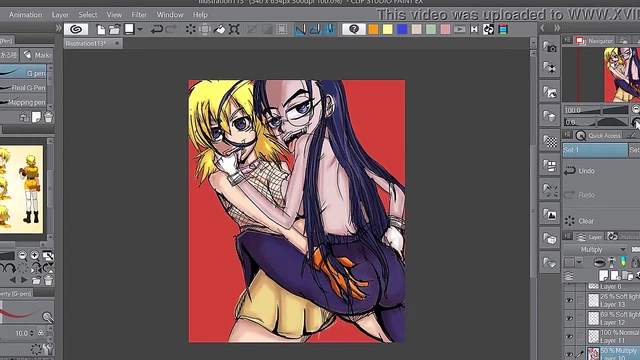
Task: Zoom in on the Sub View panel
Action: tap(35, 256)
